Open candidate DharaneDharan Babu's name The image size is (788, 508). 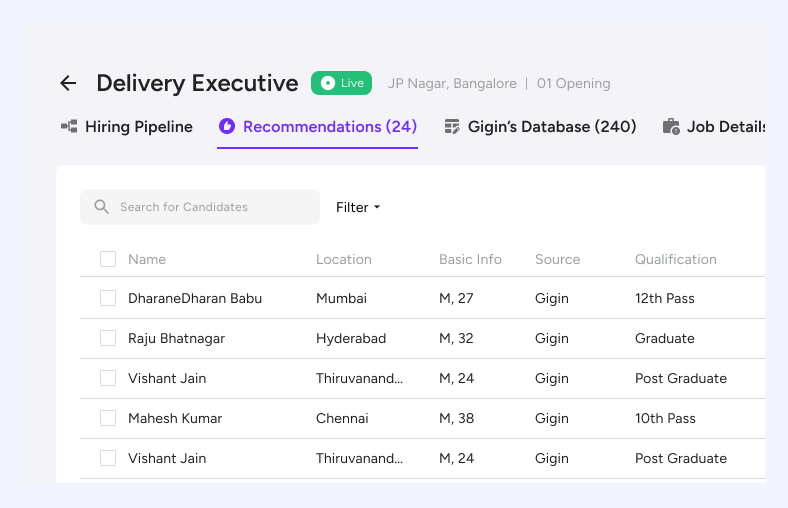point(195,298)
